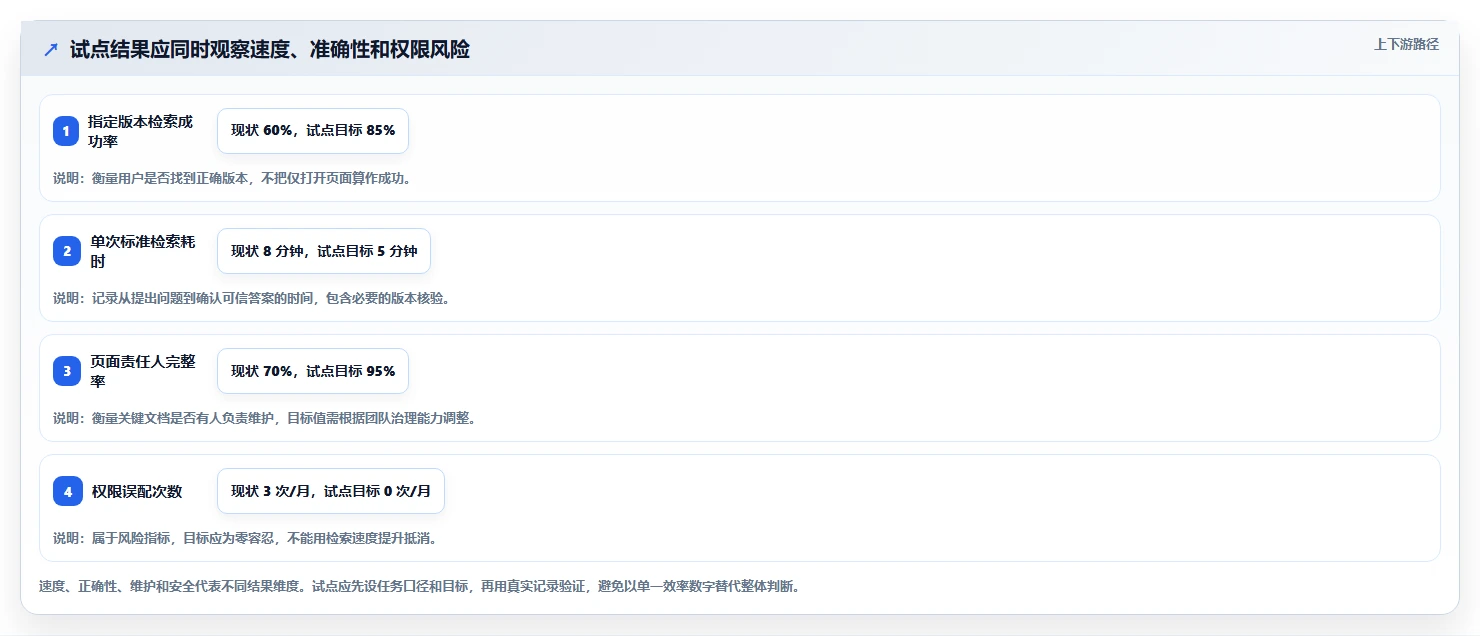Screen dimensions: 1480x636
Task: Click the 现状 70%，试点目标 95% pill
Action: point(313,371)
